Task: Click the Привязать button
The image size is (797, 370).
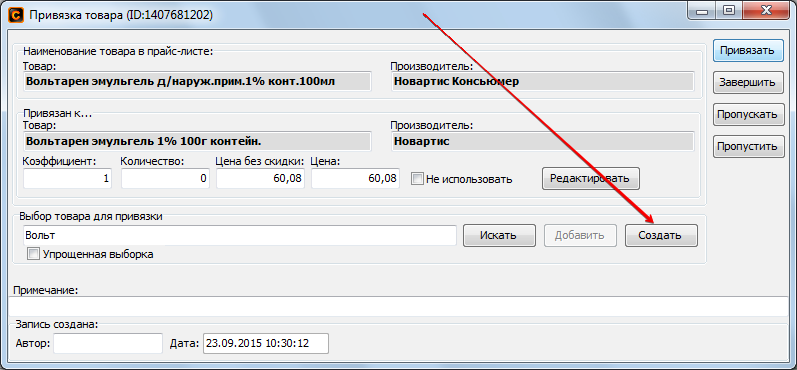Action: tap(747, 50)
